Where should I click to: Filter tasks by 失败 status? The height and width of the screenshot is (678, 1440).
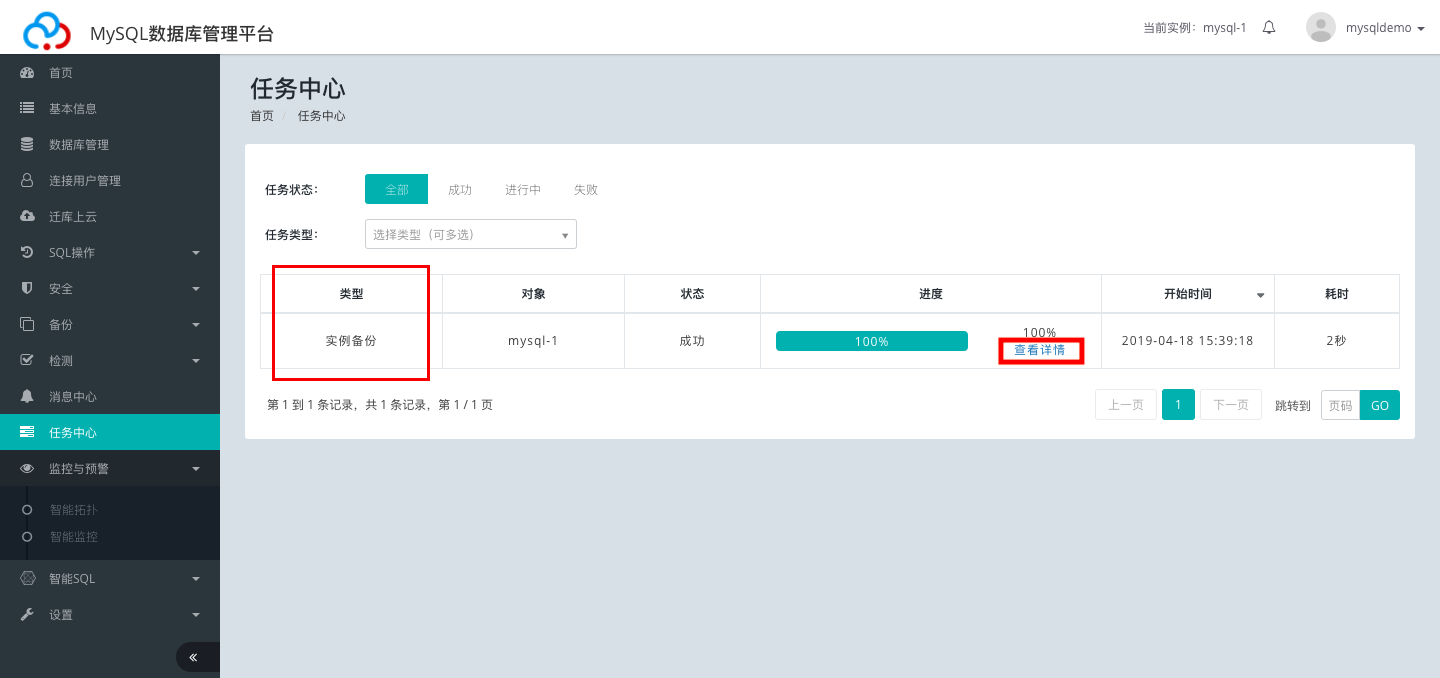tap(586, 189)
